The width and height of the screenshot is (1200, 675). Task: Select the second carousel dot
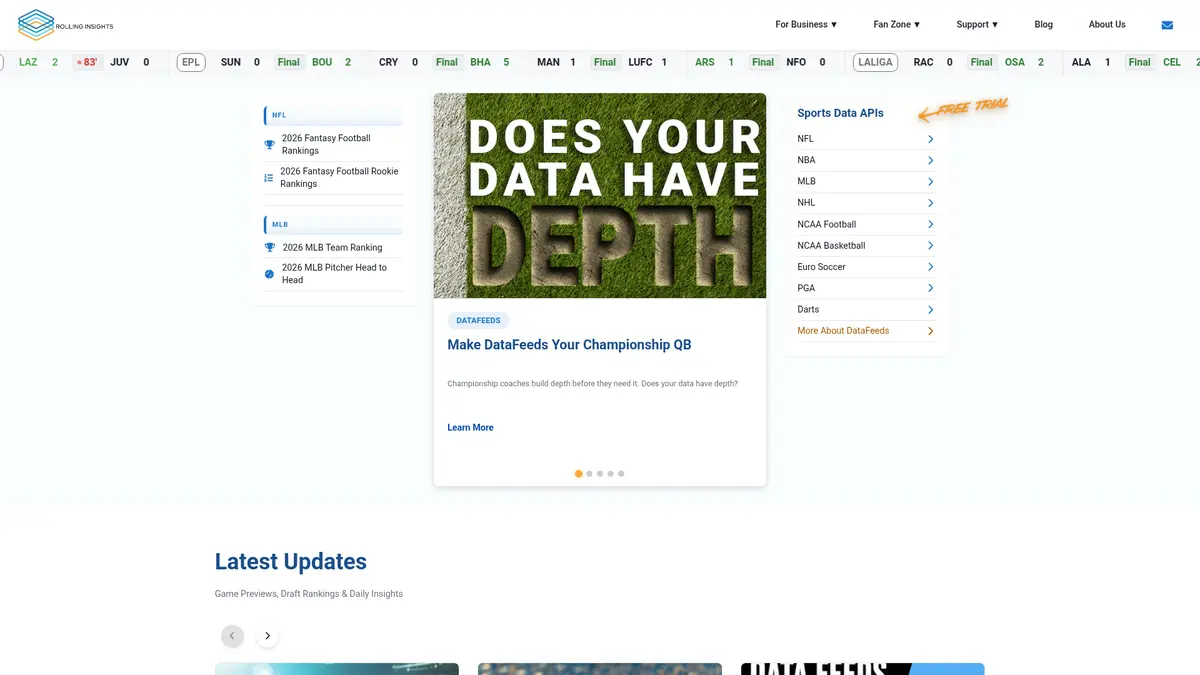point(589,474)
